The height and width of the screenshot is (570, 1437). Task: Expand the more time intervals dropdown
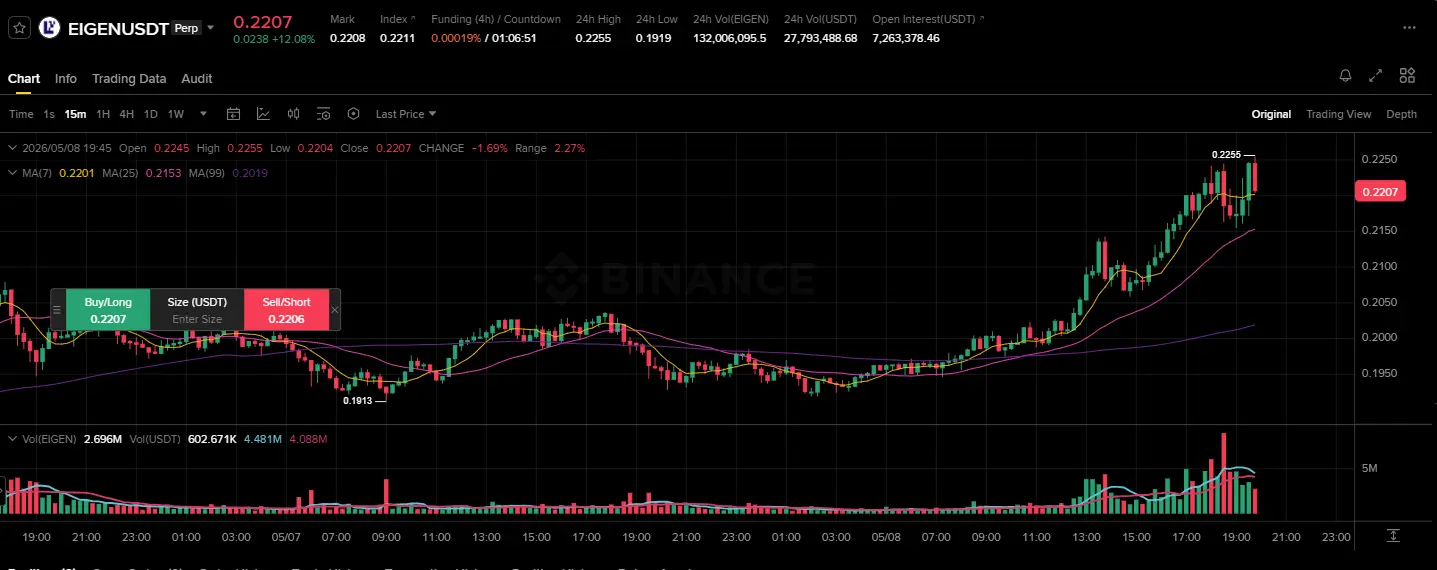204,114
